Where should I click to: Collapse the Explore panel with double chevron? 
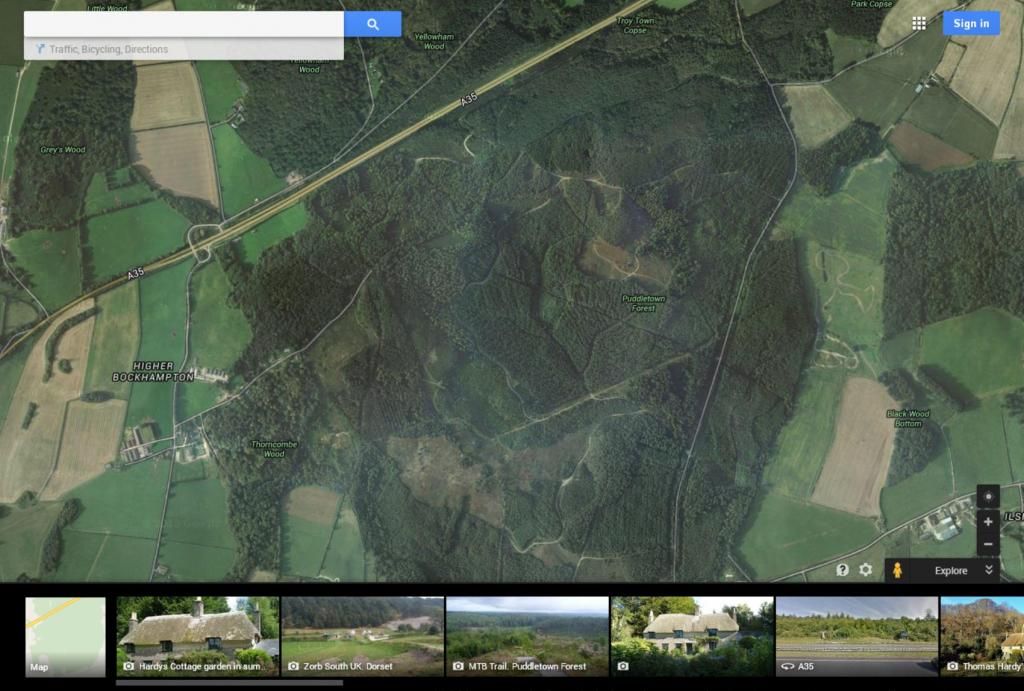pos(989,570)
